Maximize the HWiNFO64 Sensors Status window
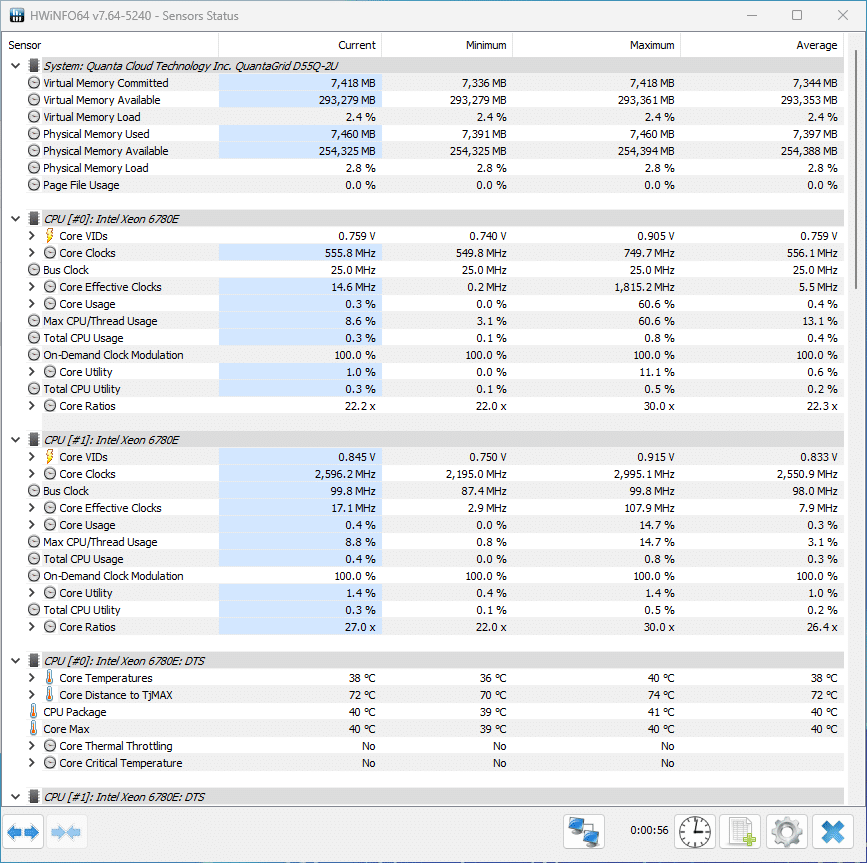The width and height of the screenshot is (867, 863). click(797, 15)
